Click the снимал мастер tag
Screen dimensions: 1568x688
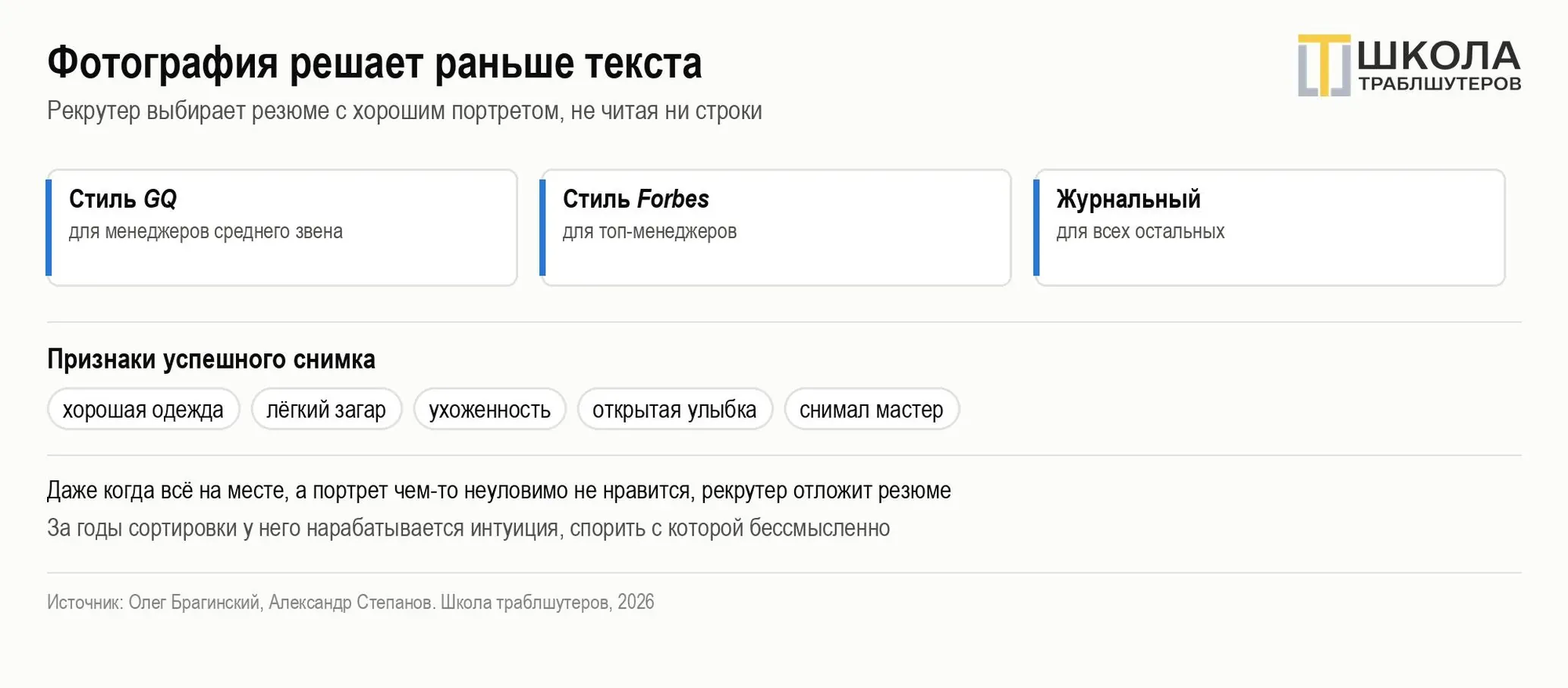pos(872,410)
